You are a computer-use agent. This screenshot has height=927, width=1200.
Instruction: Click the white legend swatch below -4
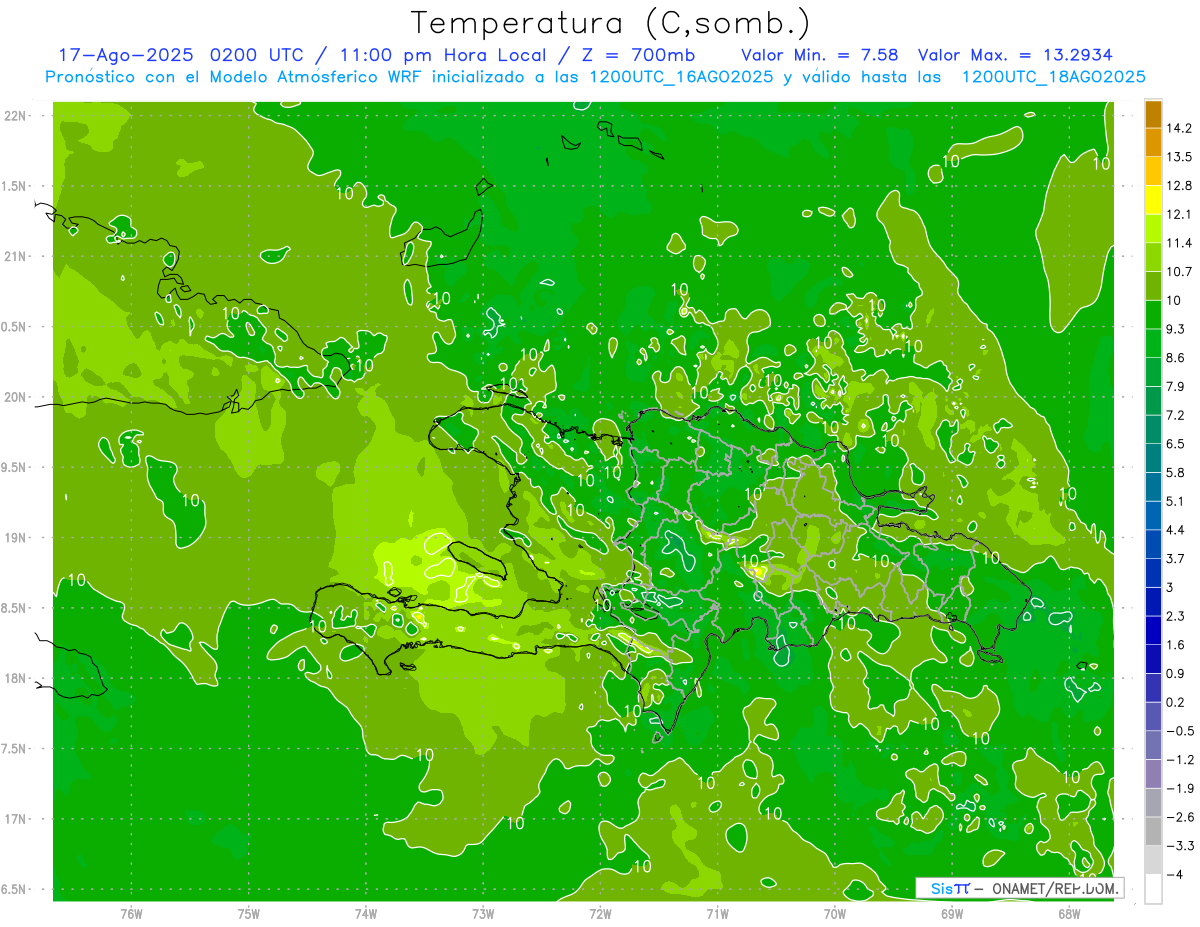pyautogui.click(x=1153, y=889)
